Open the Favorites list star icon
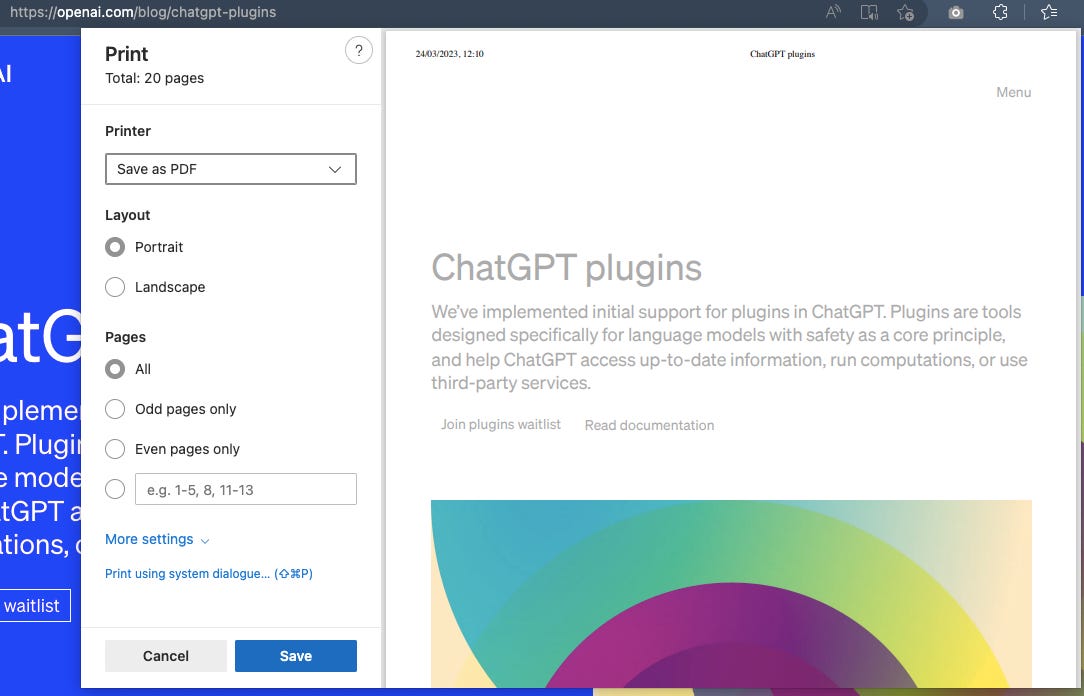This screenshot has width=1084, height=696. [1049, 12]
